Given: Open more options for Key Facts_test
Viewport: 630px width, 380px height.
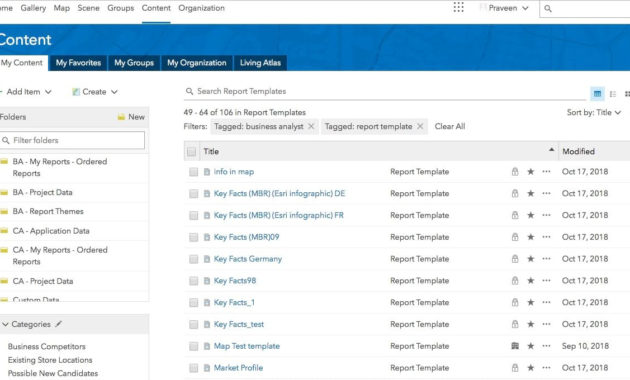Looking at the screenshot, I should [546, 324].
